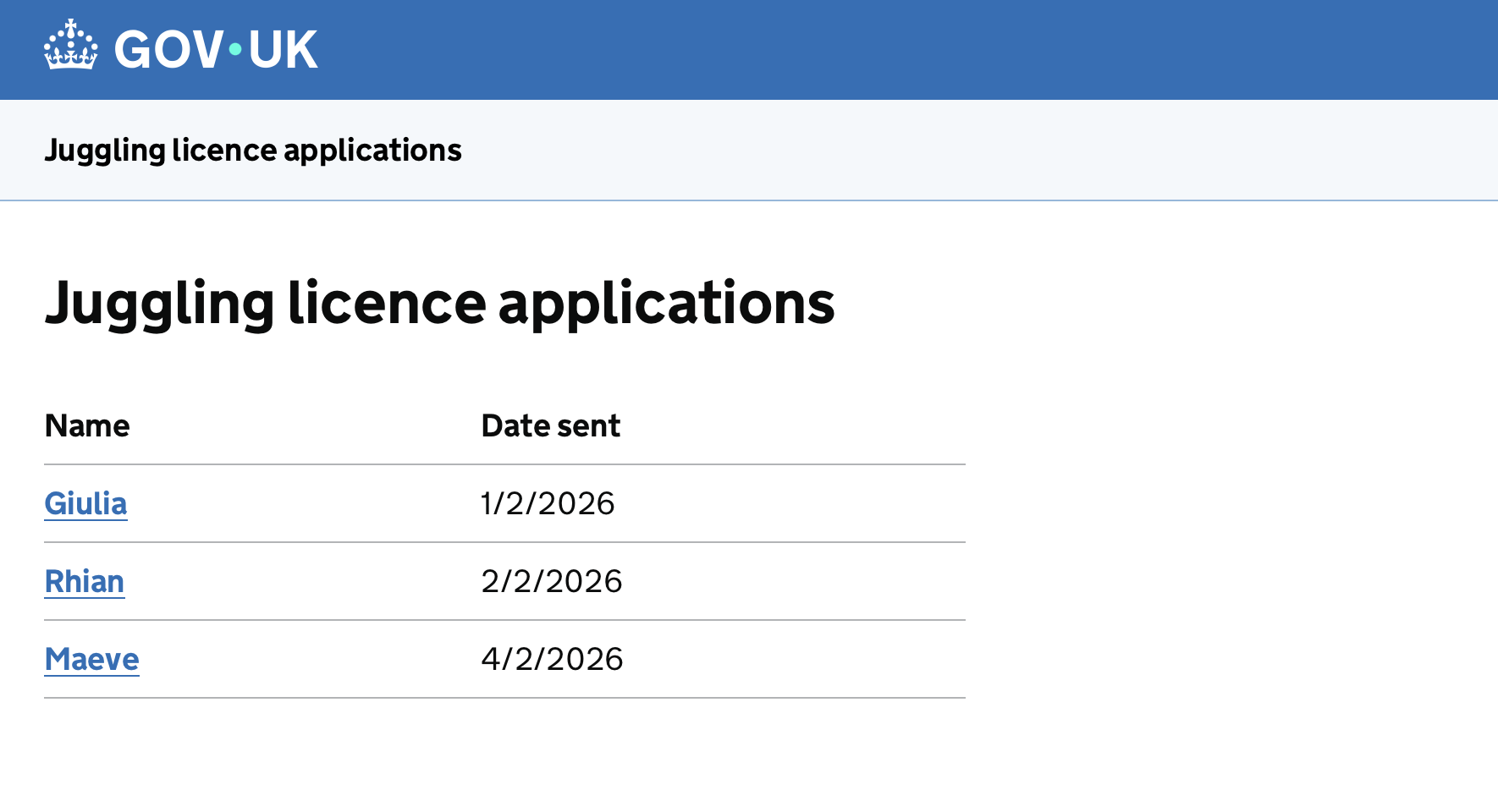
Task: Select the date 2/2/2026 in Rhian's row
Action: (552, 581)
